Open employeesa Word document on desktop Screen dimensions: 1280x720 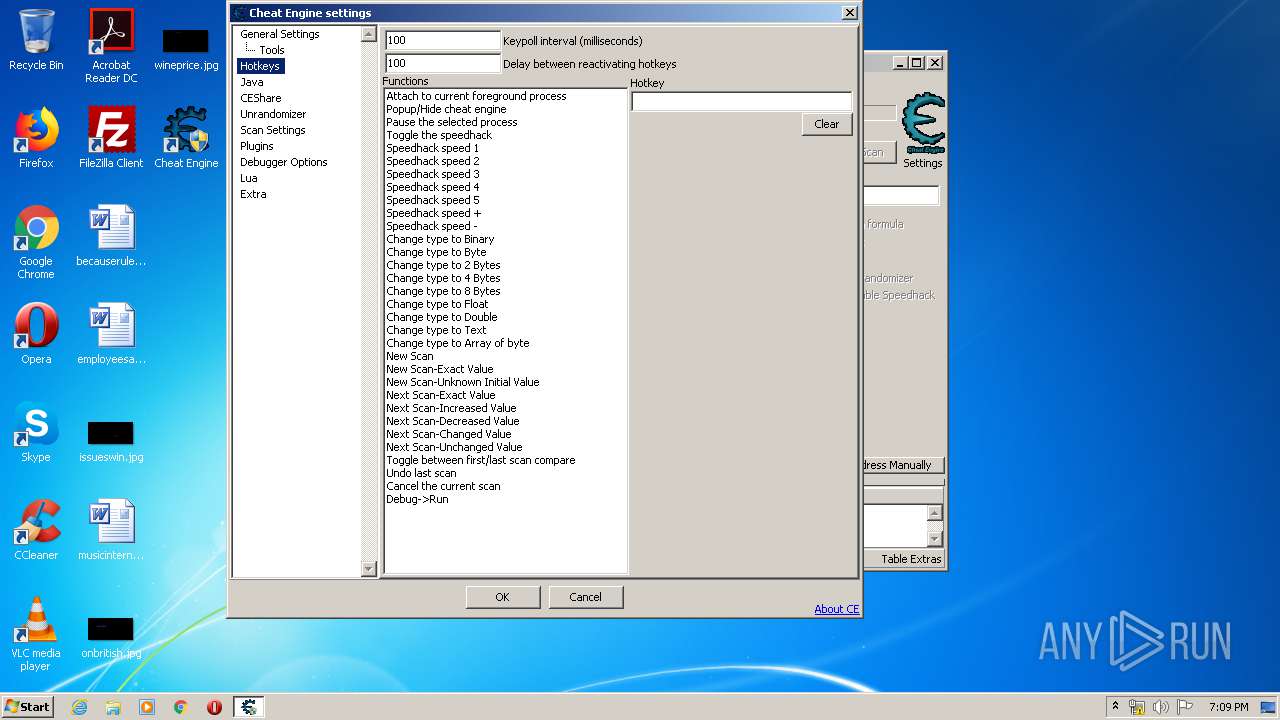tap(111, 334)
